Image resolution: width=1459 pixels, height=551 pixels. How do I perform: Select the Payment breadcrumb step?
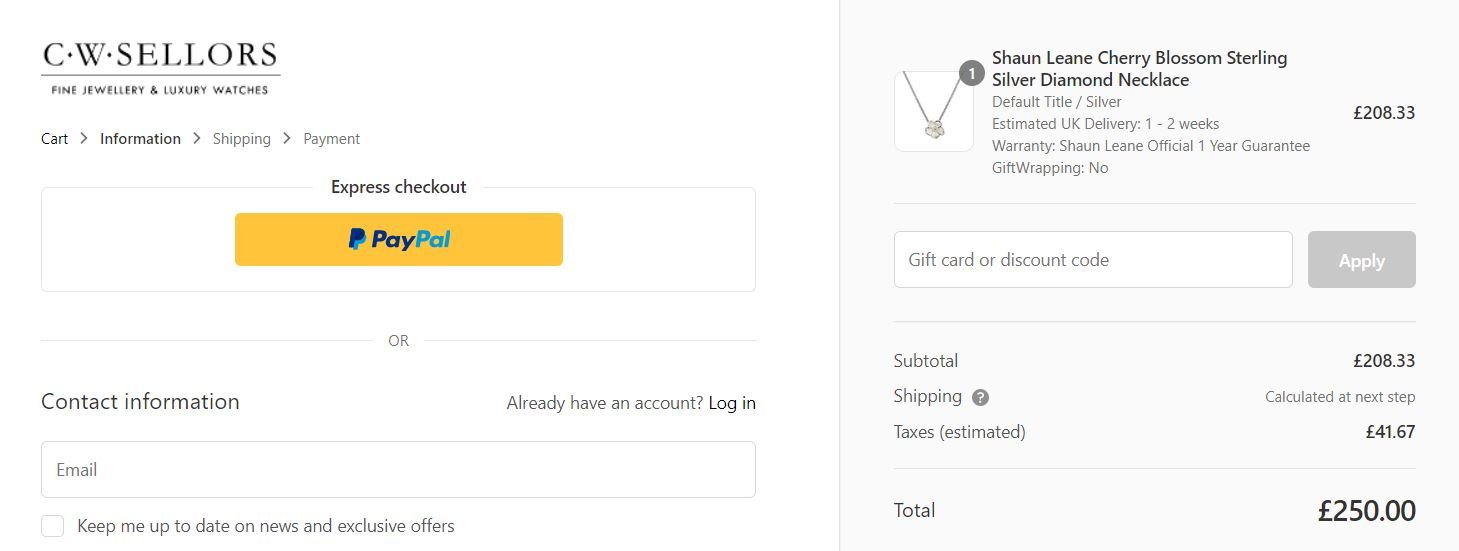[331, 139]
